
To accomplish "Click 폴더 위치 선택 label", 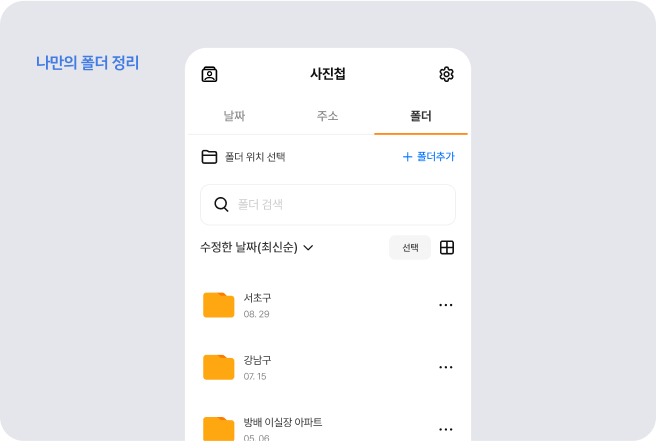I will pos(255,157).
